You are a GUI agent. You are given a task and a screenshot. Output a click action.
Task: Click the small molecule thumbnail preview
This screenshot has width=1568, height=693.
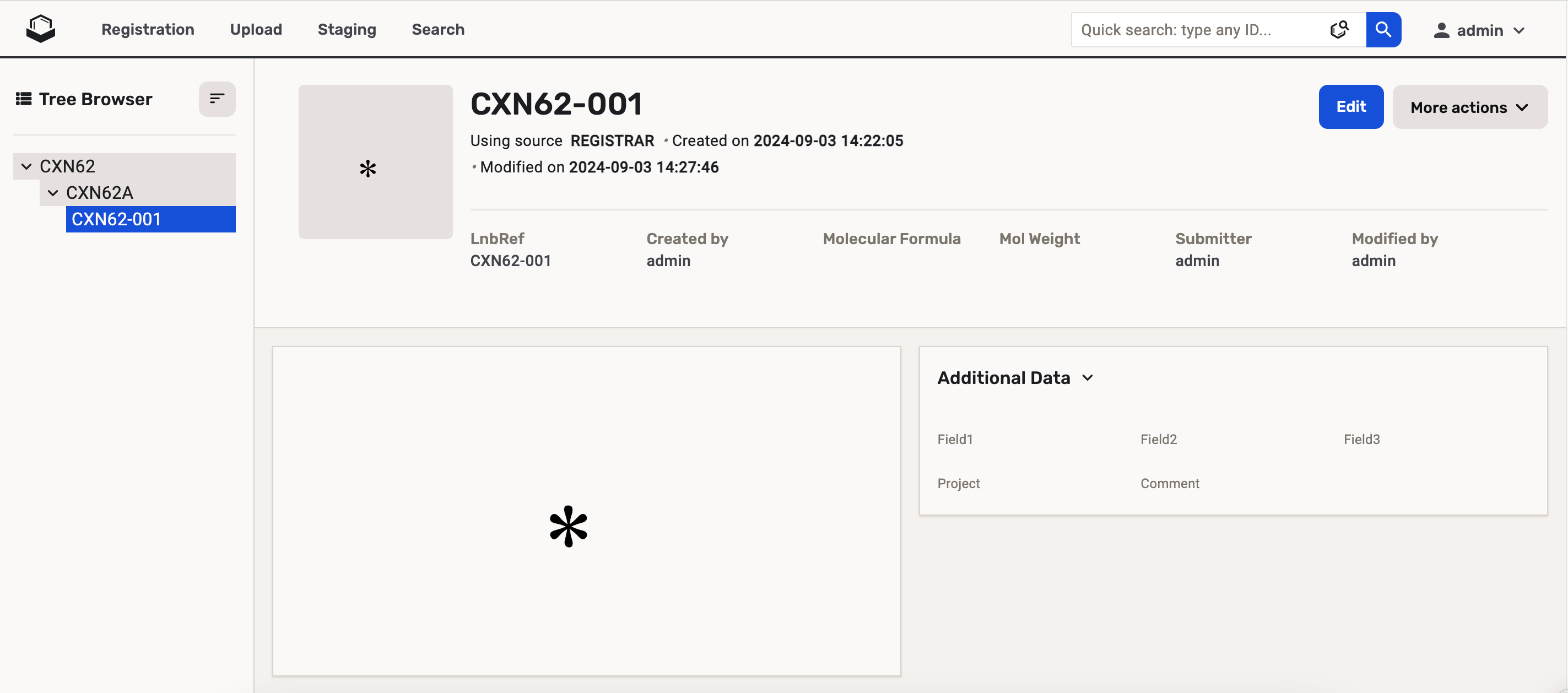pos(375,162)
